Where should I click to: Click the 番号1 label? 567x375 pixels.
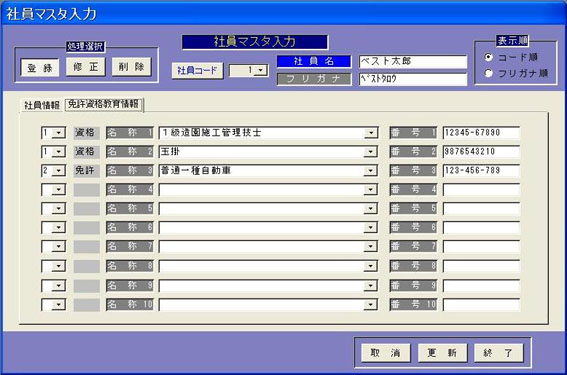coord(413,133)
